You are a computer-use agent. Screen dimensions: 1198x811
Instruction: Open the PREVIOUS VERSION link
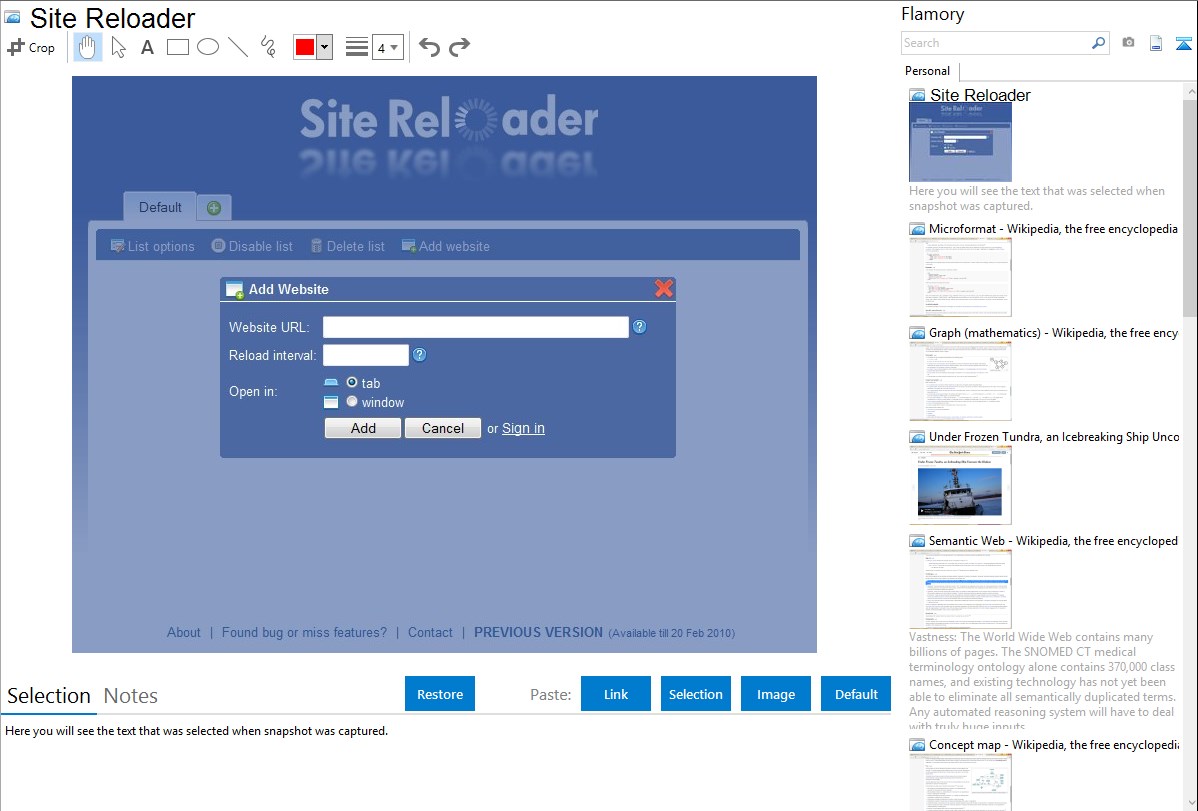click(x=539, y=632)
